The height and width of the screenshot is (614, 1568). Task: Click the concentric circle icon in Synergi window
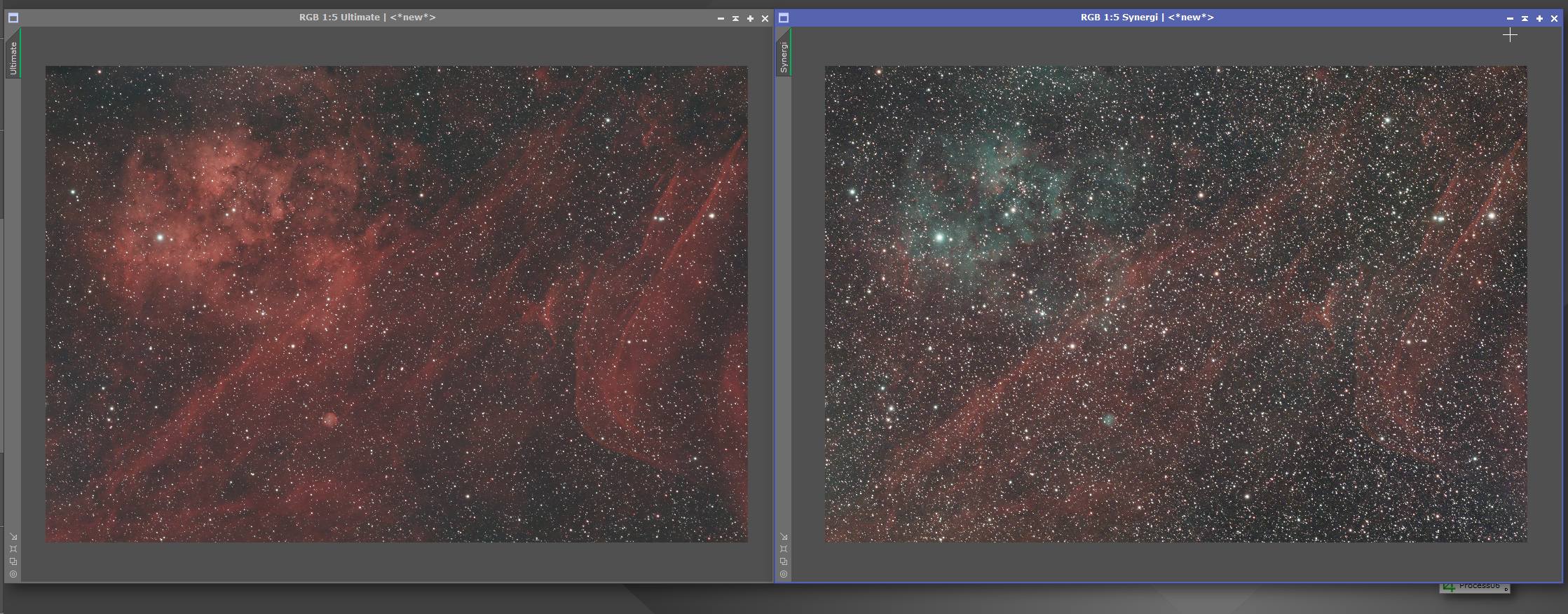click(784, 574)
